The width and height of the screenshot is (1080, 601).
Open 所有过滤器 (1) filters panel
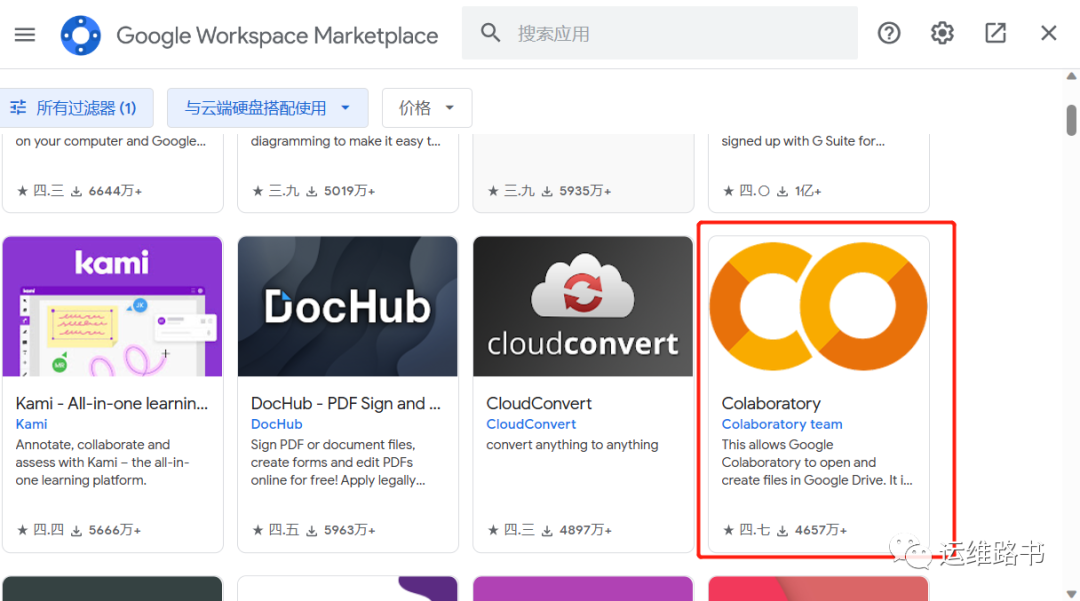pyautogui.click(x=75, y=107)
